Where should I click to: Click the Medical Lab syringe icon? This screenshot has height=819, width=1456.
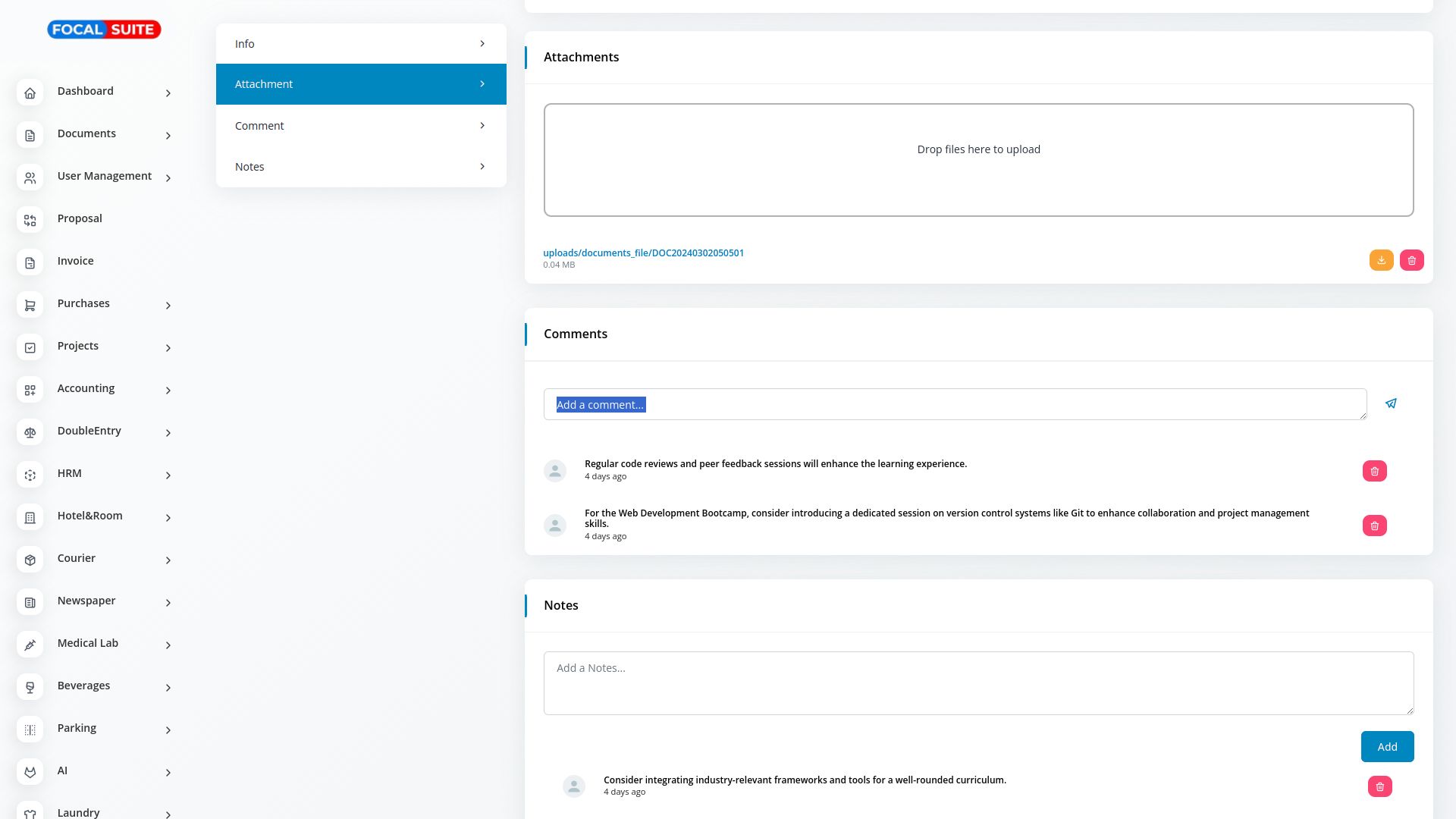tap(30, 645)
